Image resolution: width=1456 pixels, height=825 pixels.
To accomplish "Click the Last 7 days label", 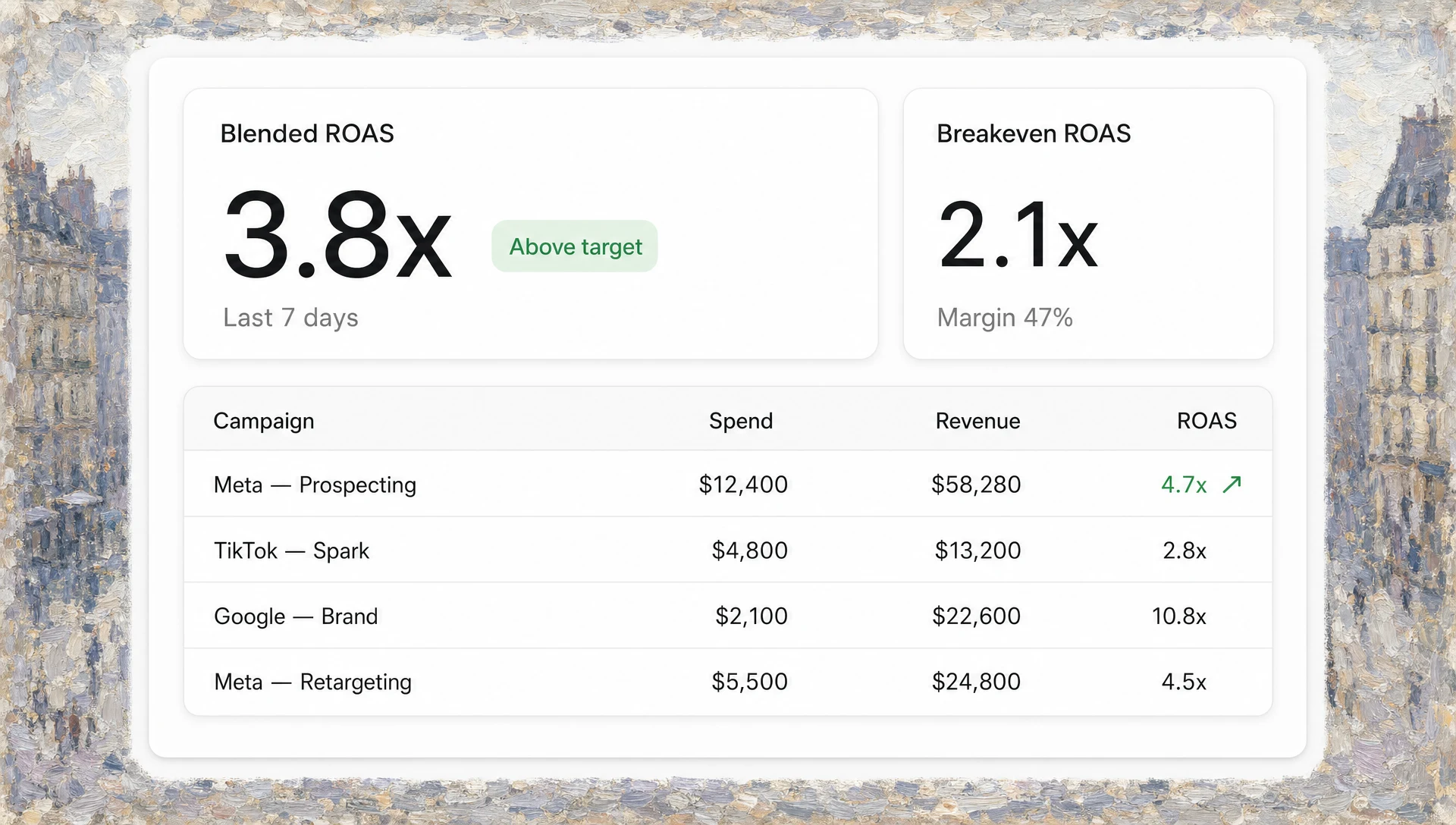I will pyautogui.click(x=290, y=317).
